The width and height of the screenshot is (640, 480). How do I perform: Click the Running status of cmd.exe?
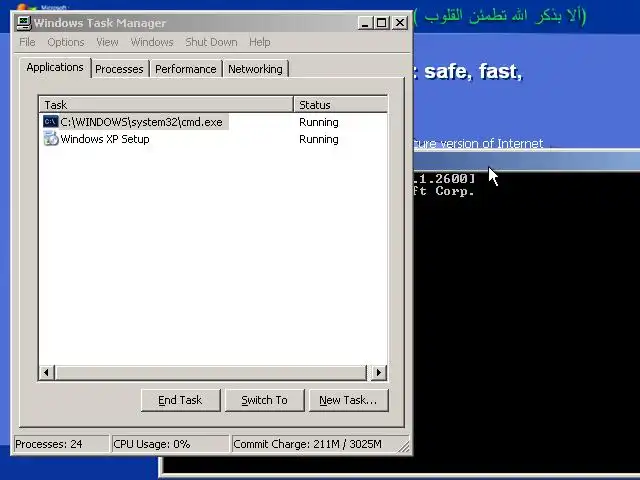pyautogui.click(x=318, y=122)
